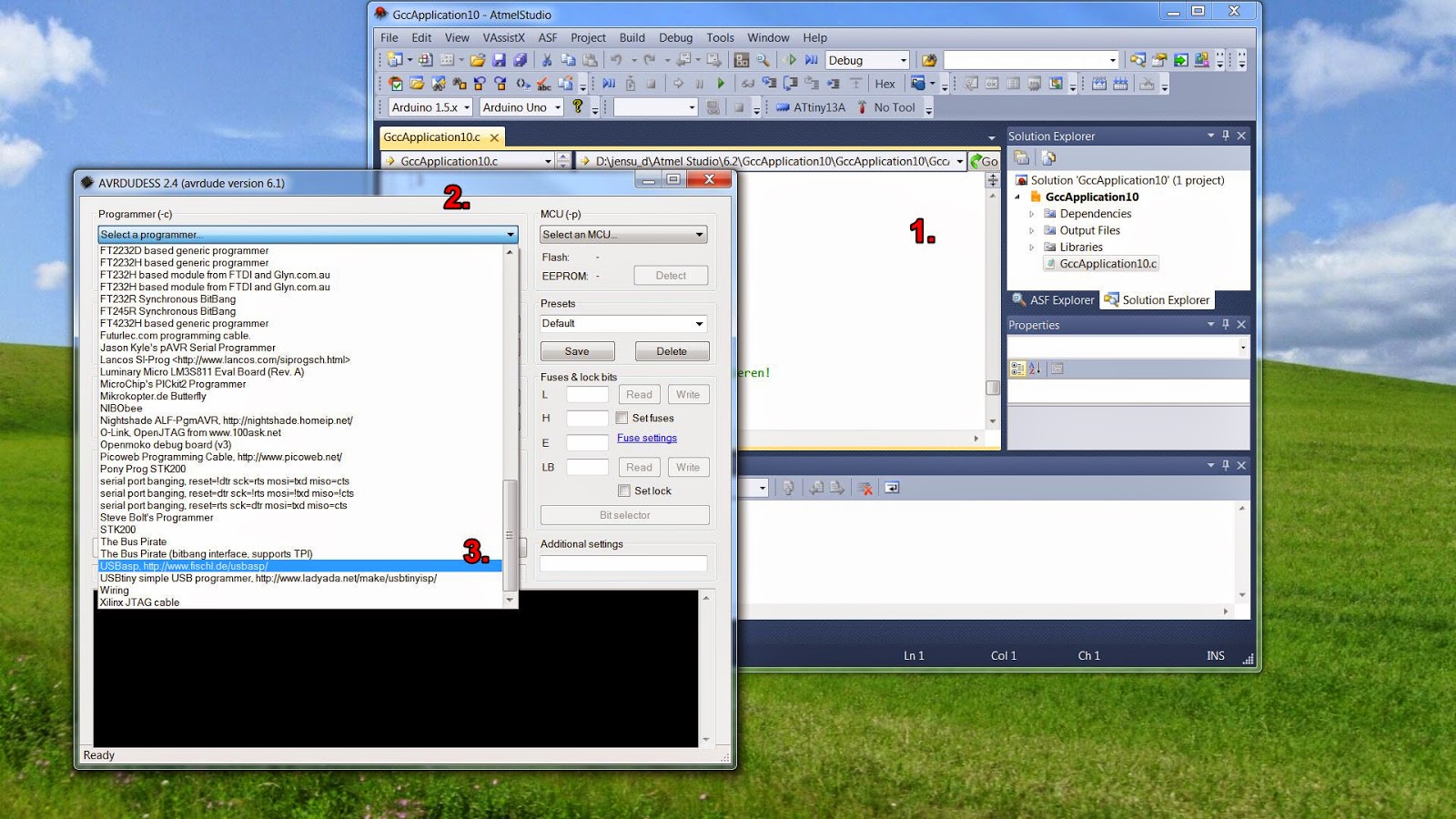Click the green Go button in the editor

pyautogui.click(x=984, y=161)
